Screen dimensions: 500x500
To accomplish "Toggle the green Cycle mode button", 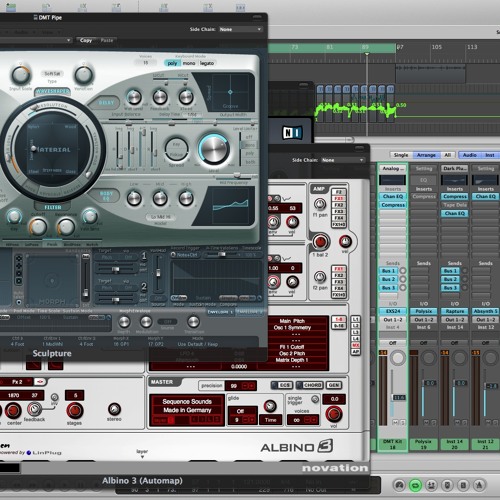I will (x=415, y=485).
